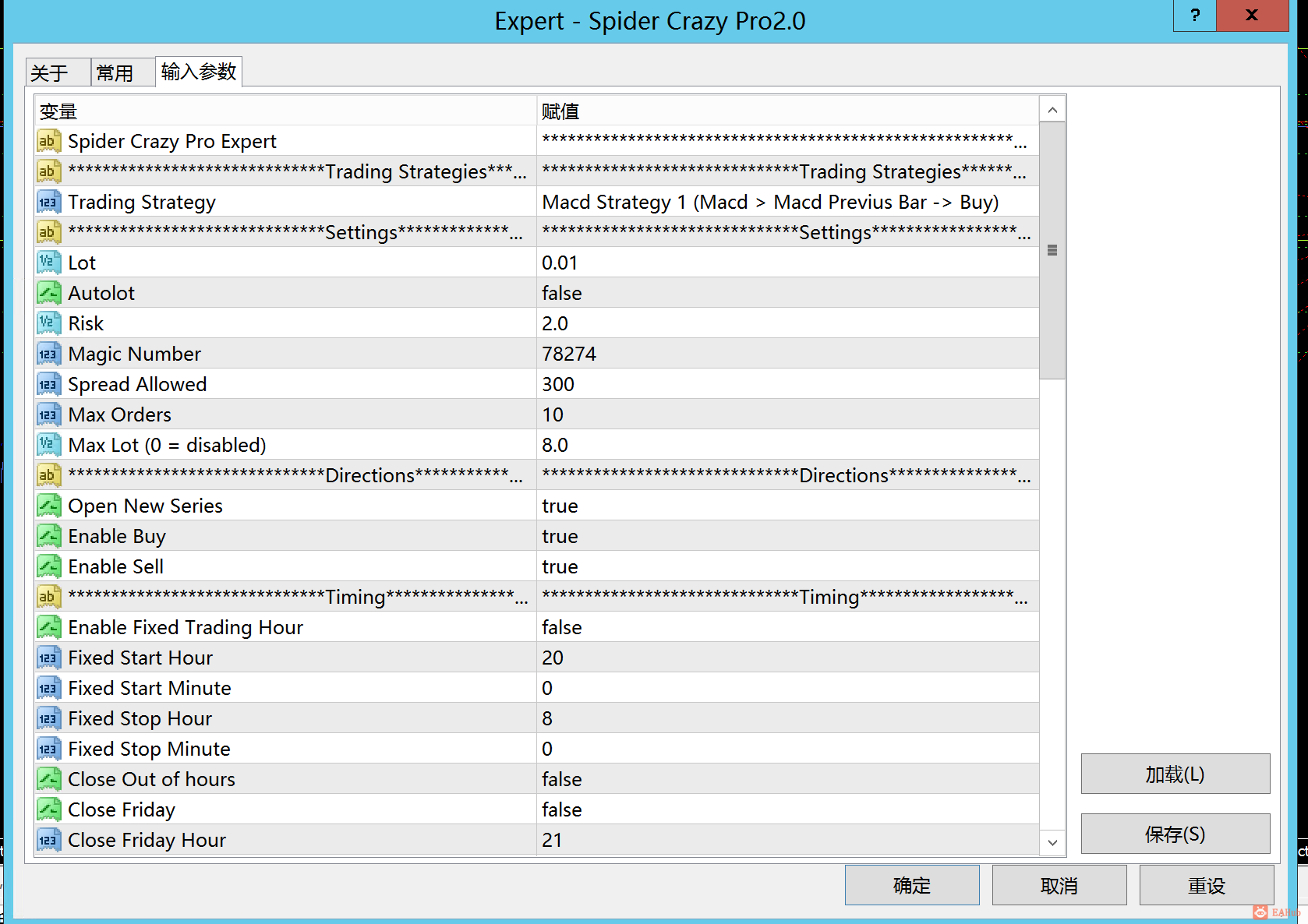This screenshot has height=924, width=1308.
Task: Click the integer icon beside Spread Allowed
Action: pos(48,384)
